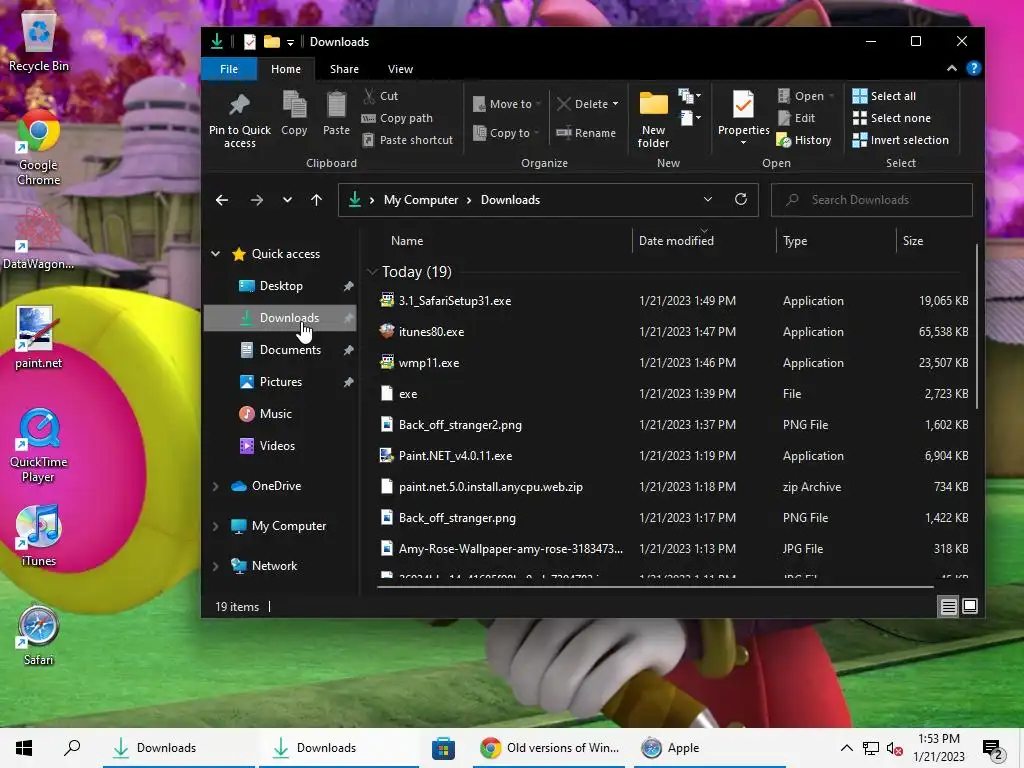Open the Delete dropdown arrow
The height and width of the screenshot is (768, 1024).
click(615, 104)
